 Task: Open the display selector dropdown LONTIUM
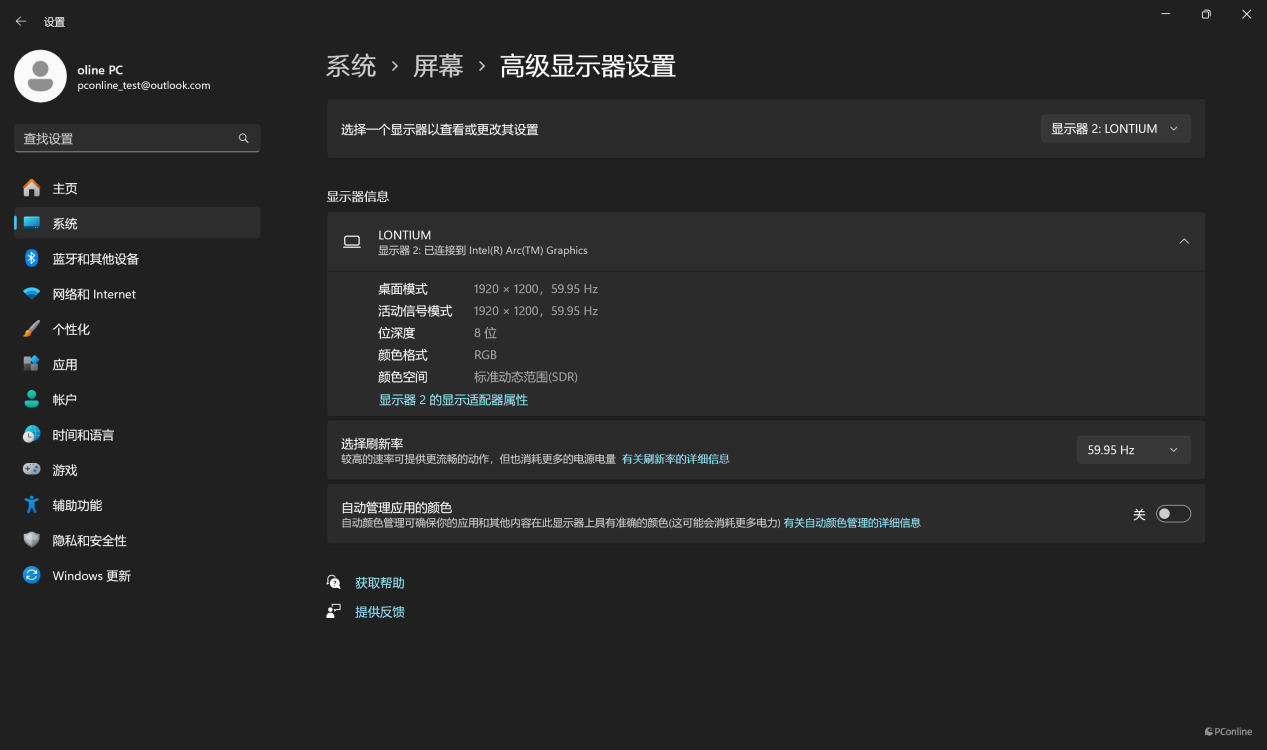tap(1115, 129)
